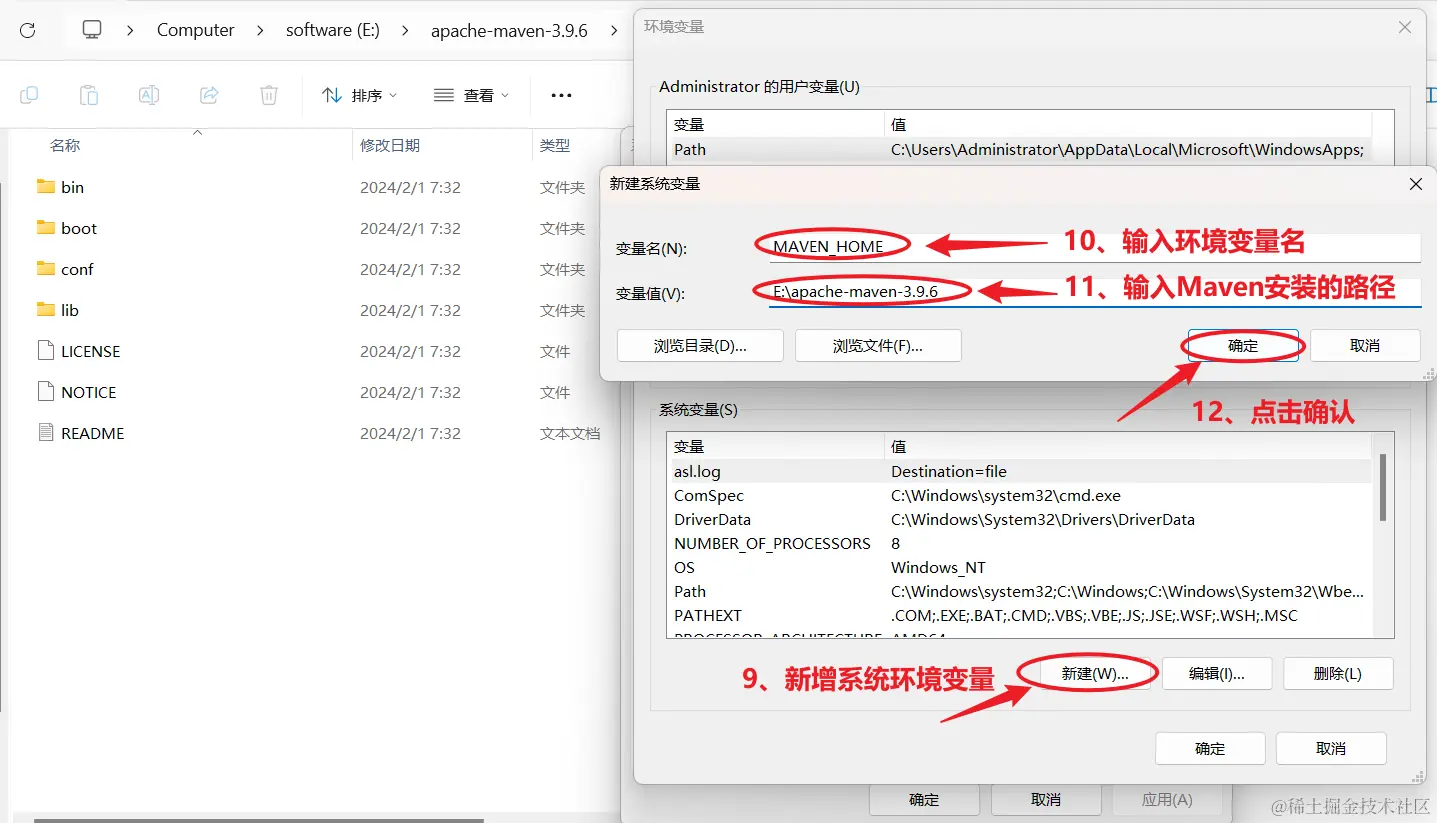Click 取消 in 环境变量 dialog
1437x823 pixels.
pos(1331,748)
